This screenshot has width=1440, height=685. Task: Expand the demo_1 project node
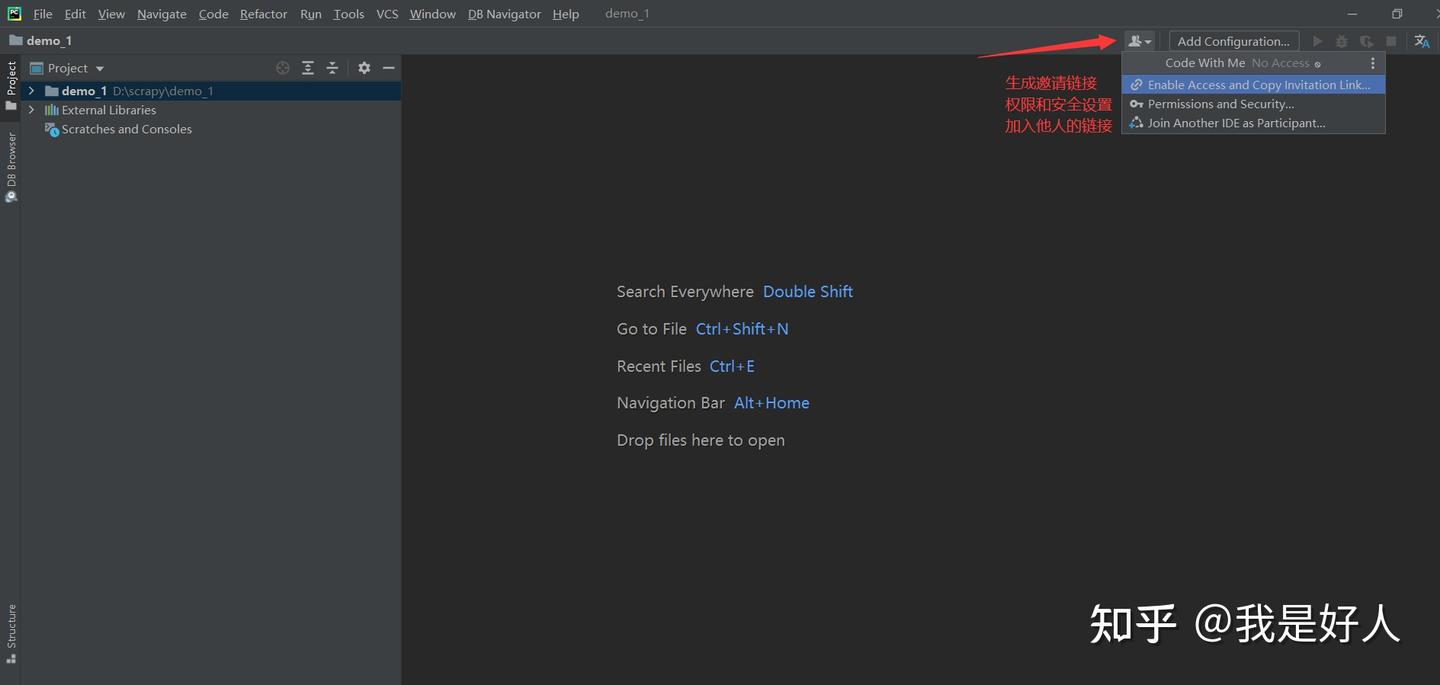pos(30,90)
